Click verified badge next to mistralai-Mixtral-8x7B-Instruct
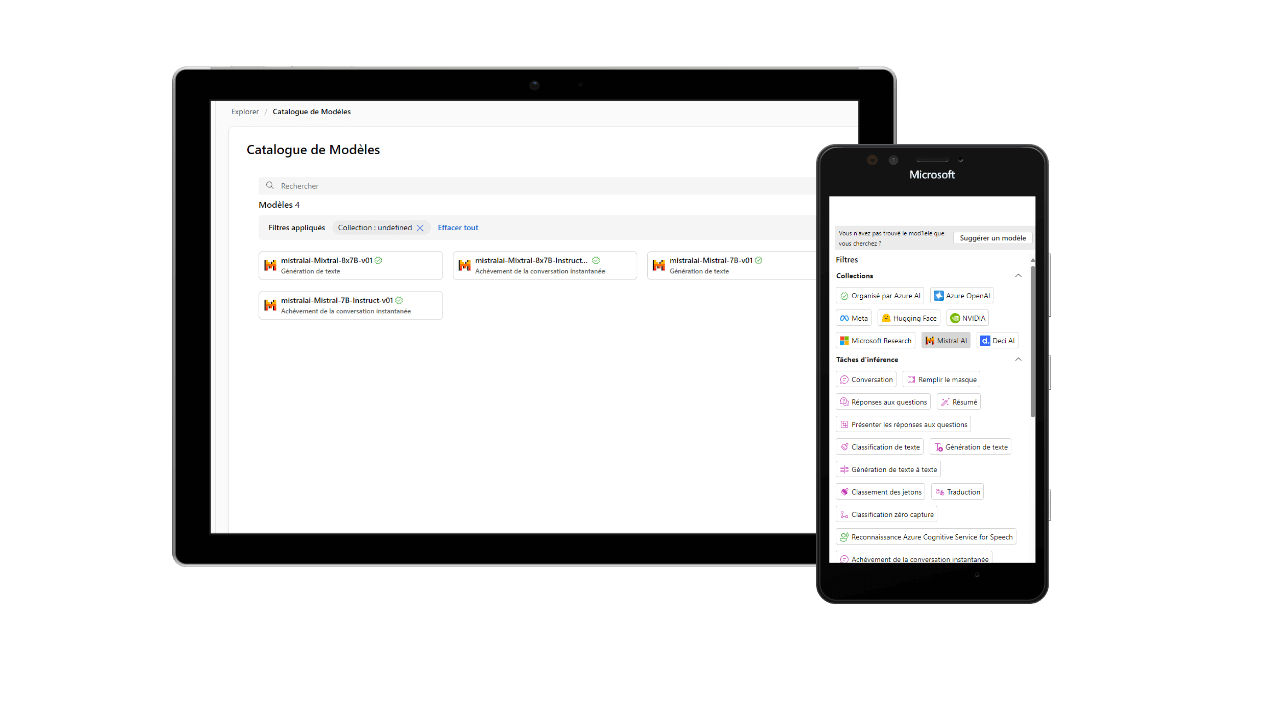The image size is (1280, 720). (596, 260)
